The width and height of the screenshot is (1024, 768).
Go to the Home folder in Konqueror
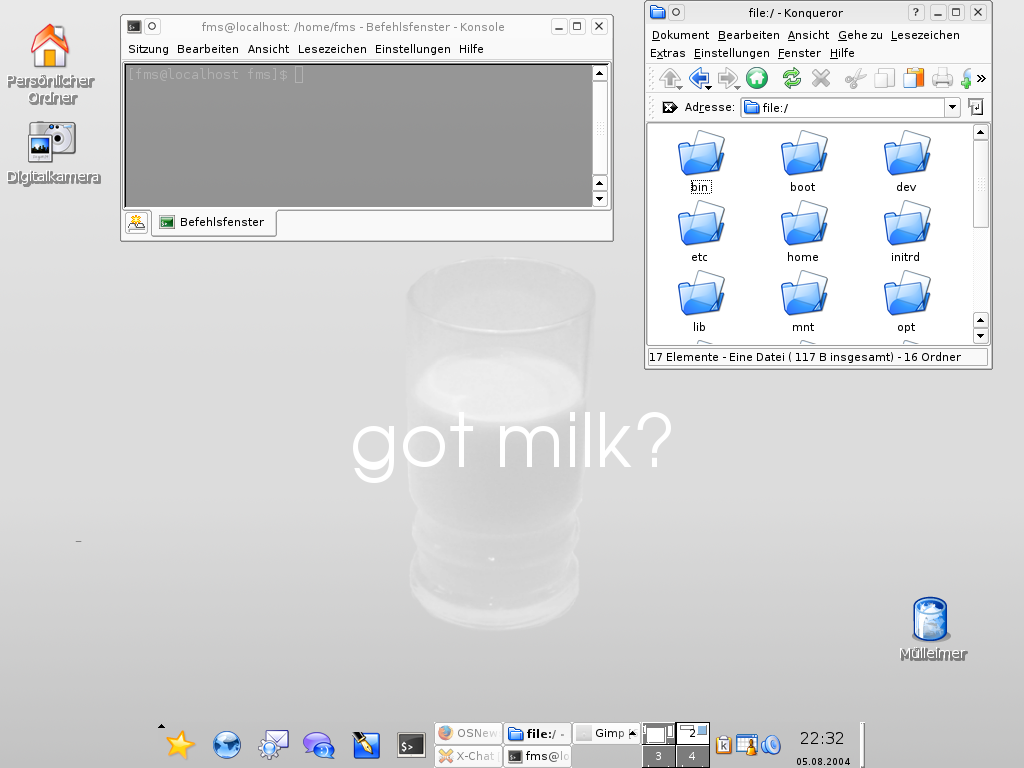coord(757,78)
